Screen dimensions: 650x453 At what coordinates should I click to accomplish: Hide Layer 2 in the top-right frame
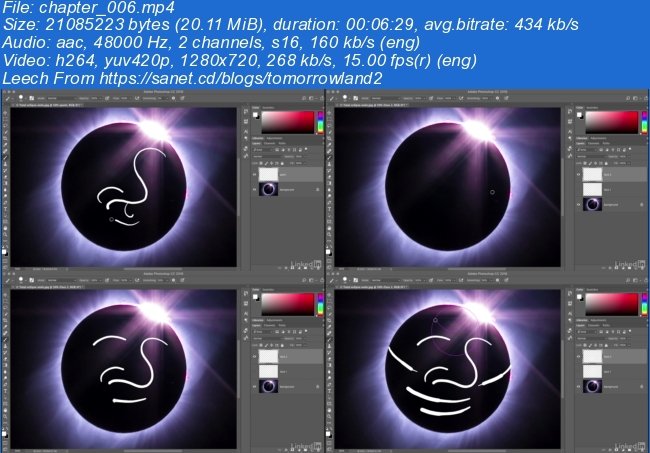tap(579, 174)
